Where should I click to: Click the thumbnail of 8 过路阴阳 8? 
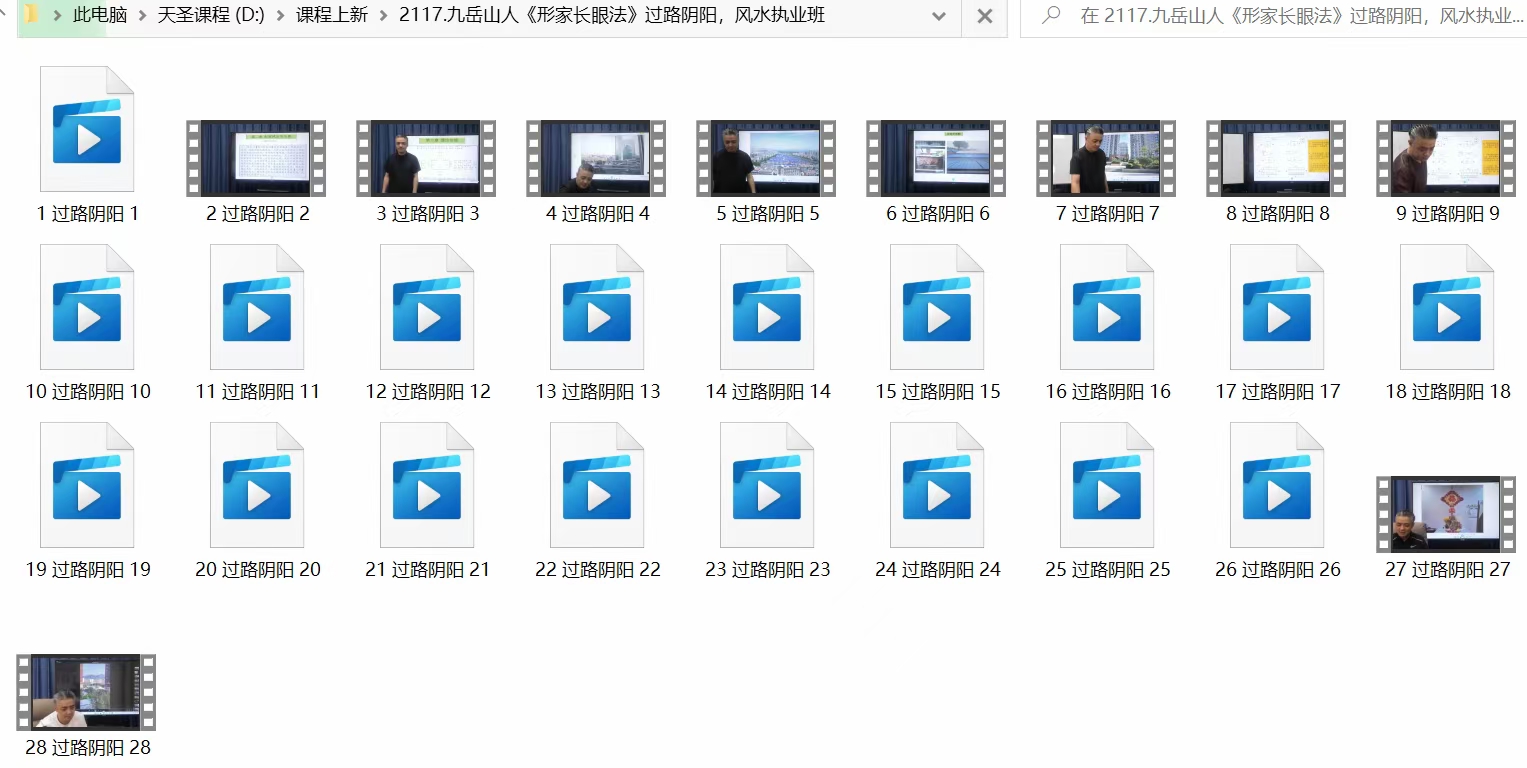[x=1276, y=158]
